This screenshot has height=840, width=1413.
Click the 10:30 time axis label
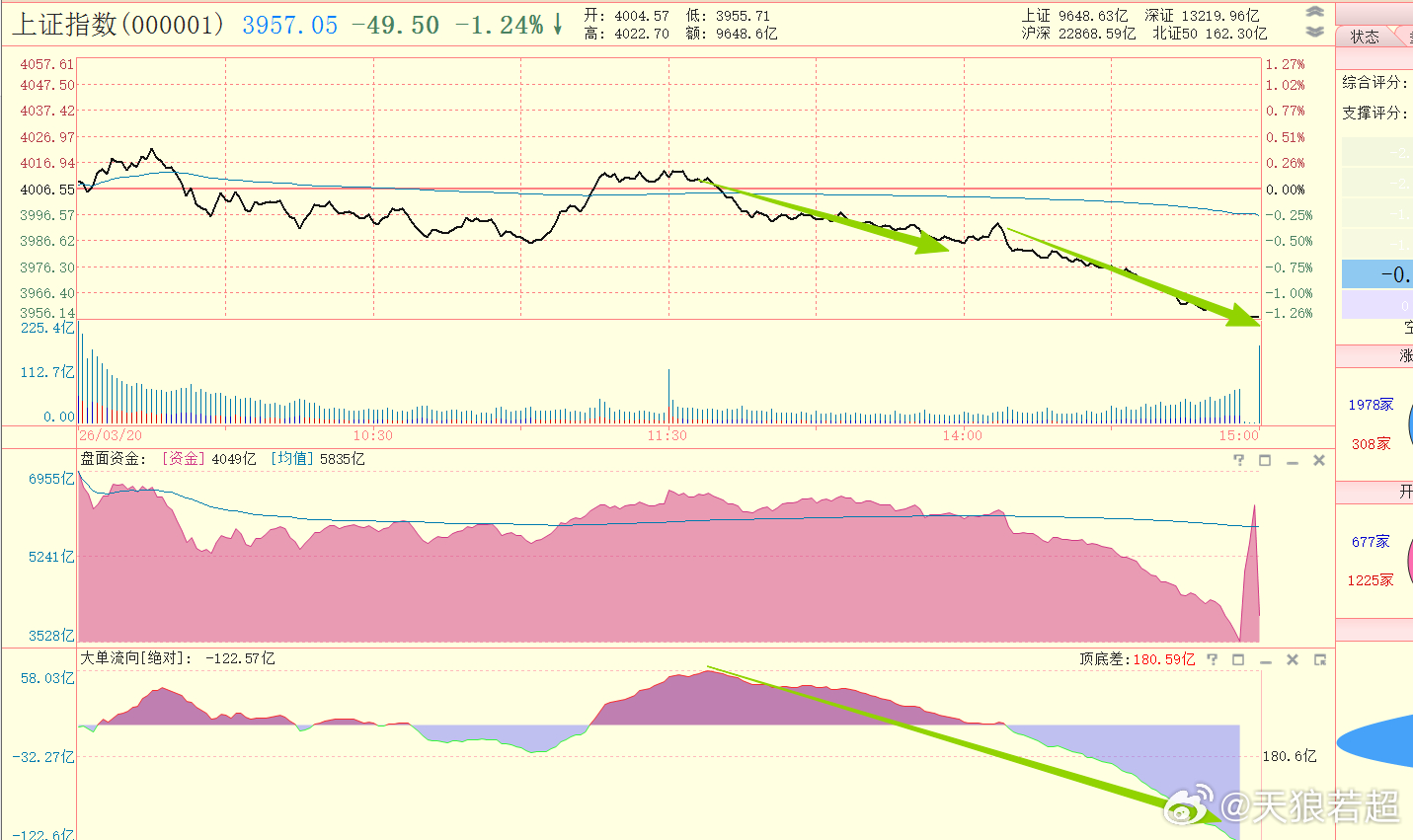(372, 435)
